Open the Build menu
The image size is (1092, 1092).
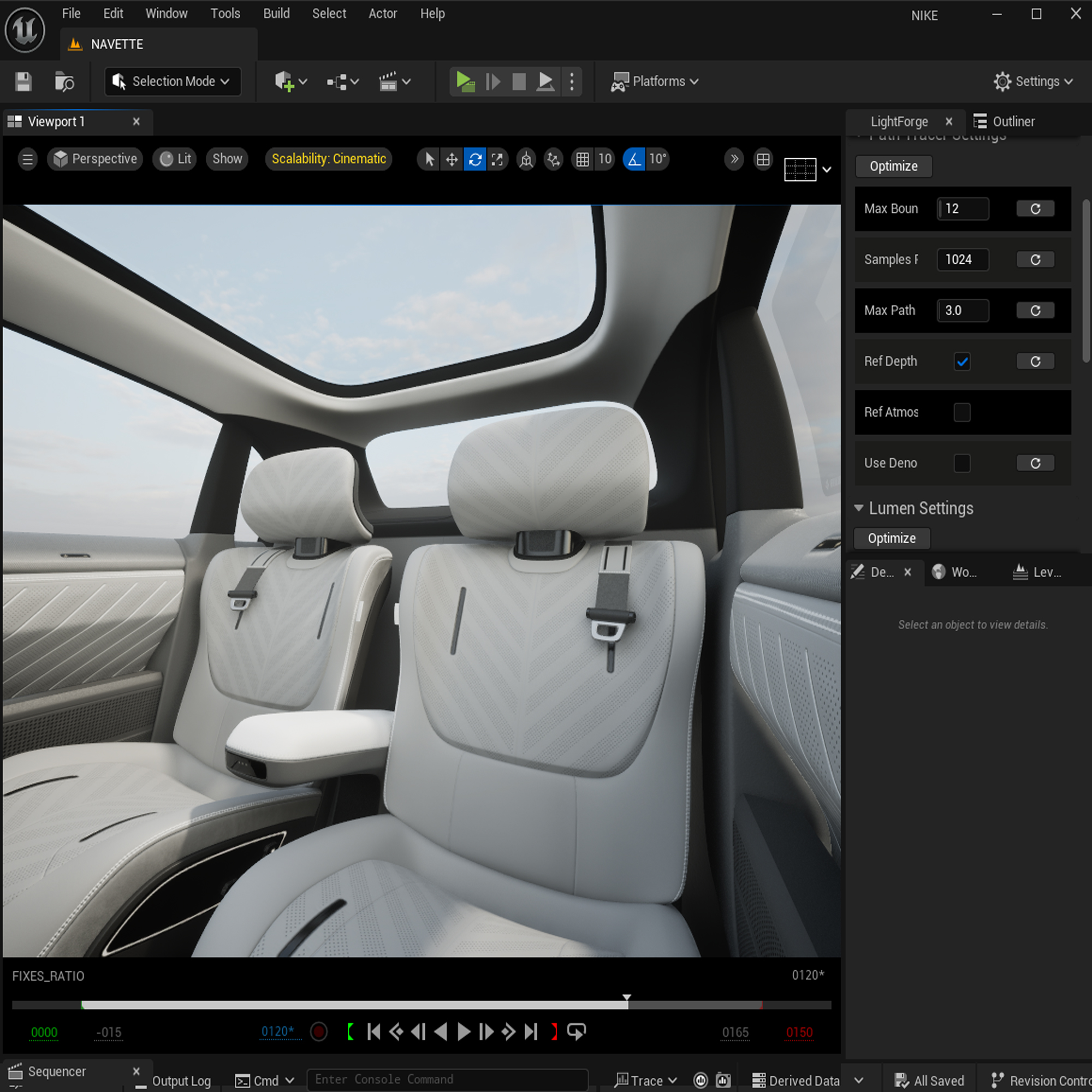276,14
